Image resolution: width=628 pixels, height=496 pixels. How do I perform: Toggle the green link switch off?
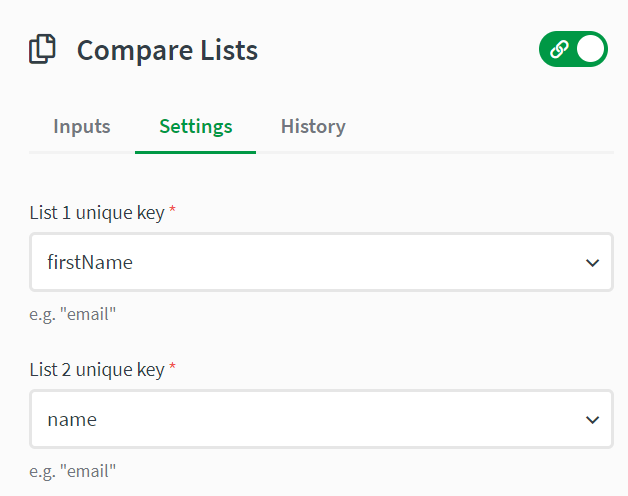(x=573, y=49)
